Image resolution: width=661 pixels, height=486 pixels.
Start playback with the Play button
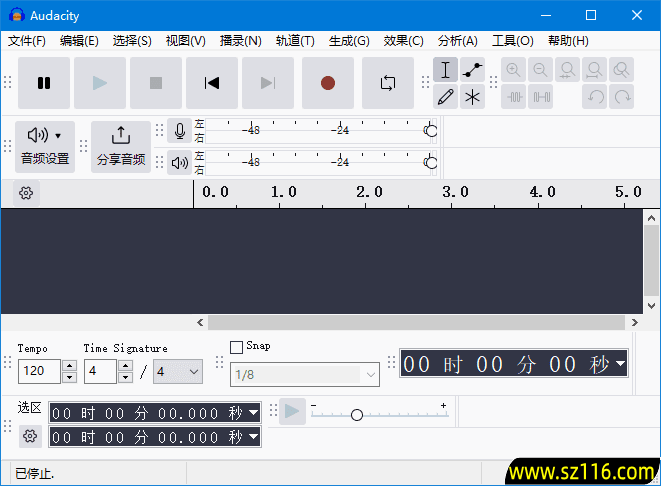[x=100, y=83]
